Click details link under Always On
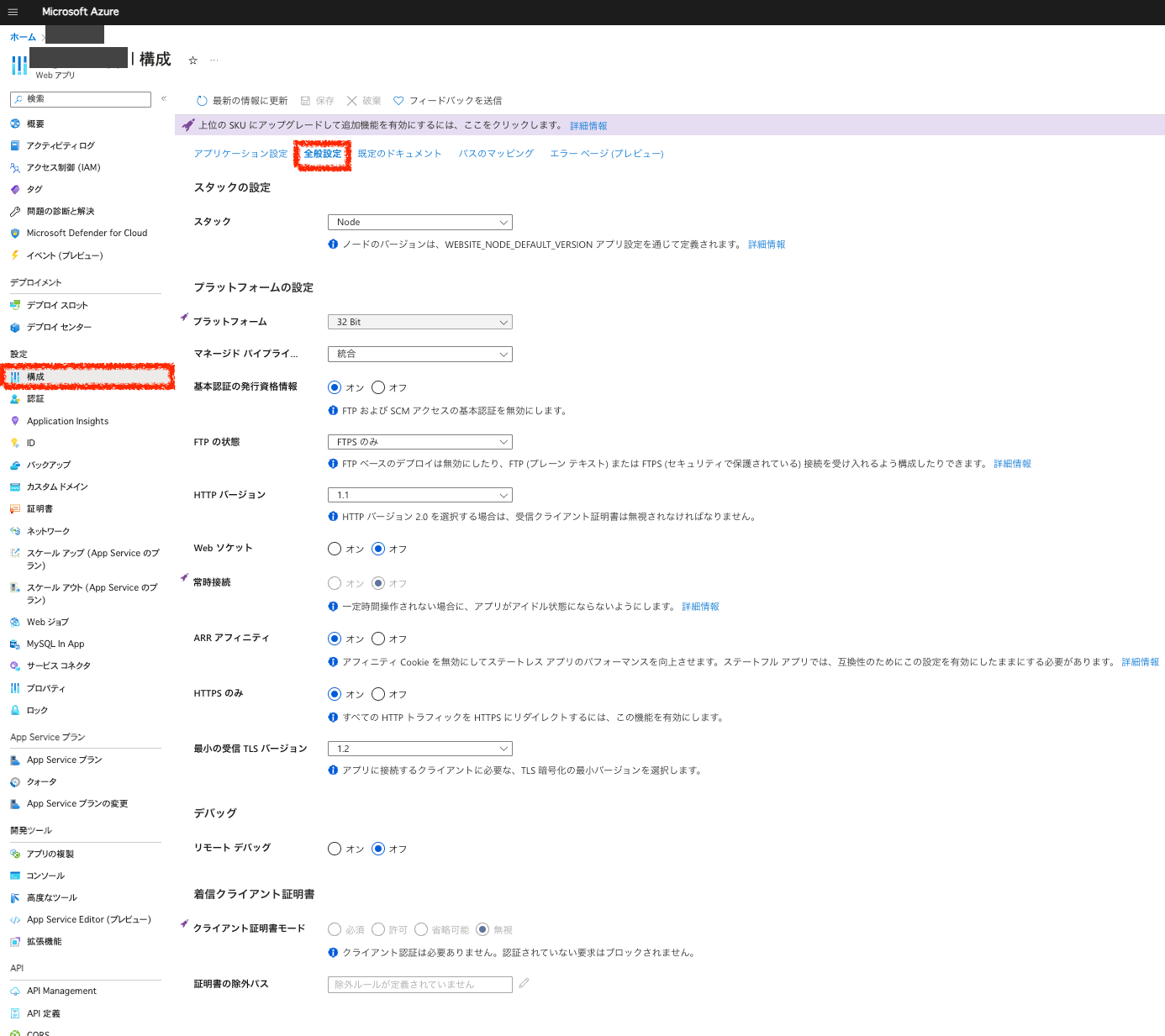This screenshot has height=1036, width=1165. click(x=700, y=607)
